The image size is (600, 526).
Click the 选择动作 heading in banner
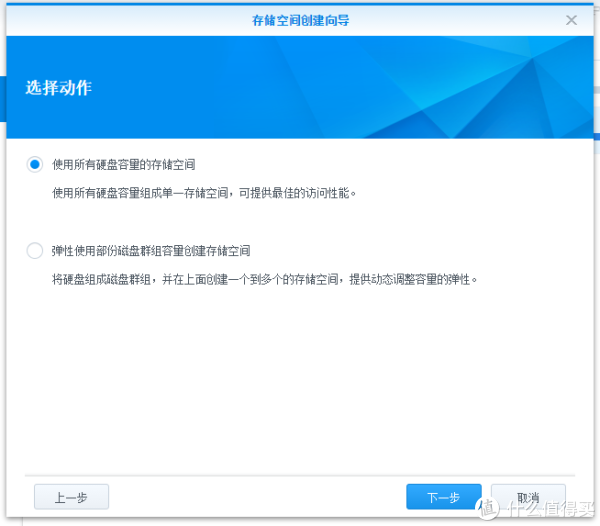pos(58,88)
